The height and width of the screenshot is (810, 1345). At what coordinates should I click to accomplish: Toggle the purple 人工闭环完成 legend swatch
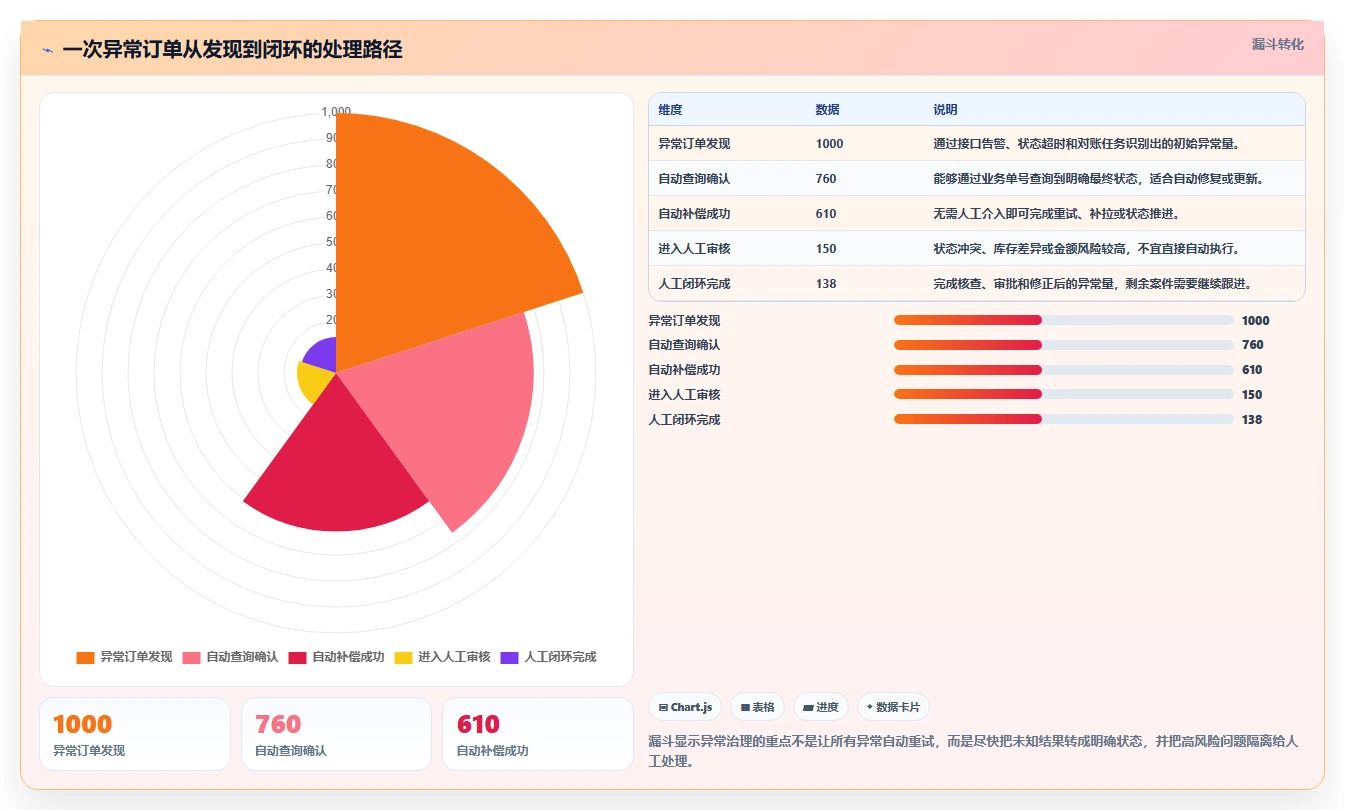[509, 657]
